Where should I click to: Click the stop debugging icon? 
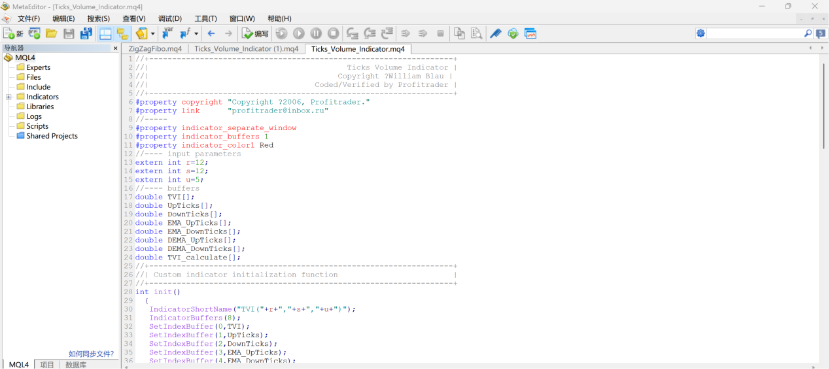(x=333, y=33)
